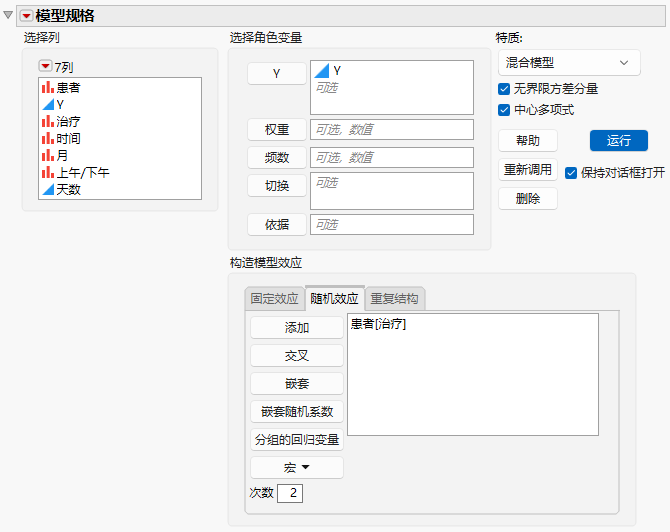Click the 权重 optional numeric field
Image resolution: width=670 pixels, height=532 pixels.
coord(392,129)
